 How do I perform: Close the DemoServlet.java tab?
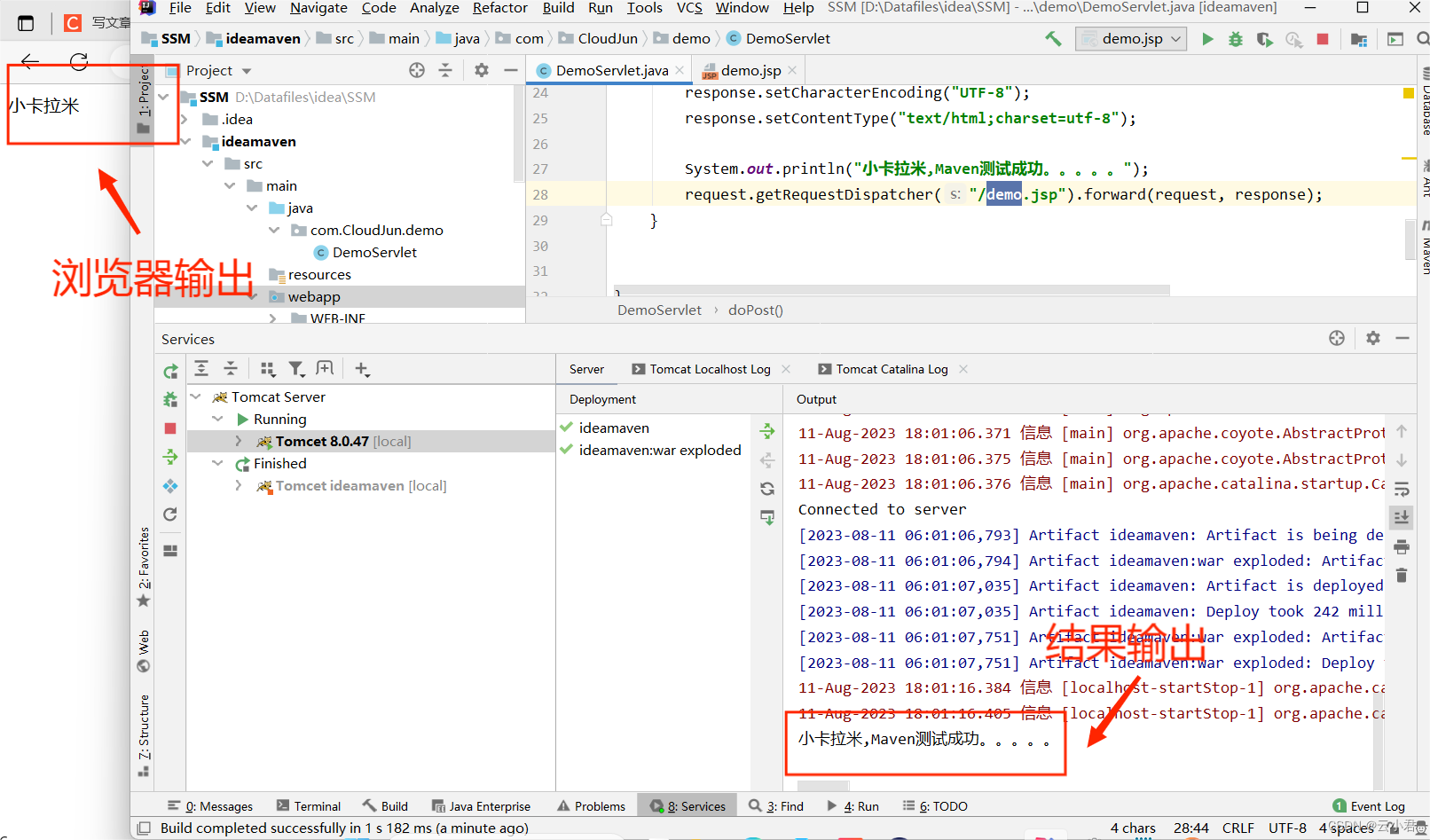pyautogui.click(x=680, y=70)
